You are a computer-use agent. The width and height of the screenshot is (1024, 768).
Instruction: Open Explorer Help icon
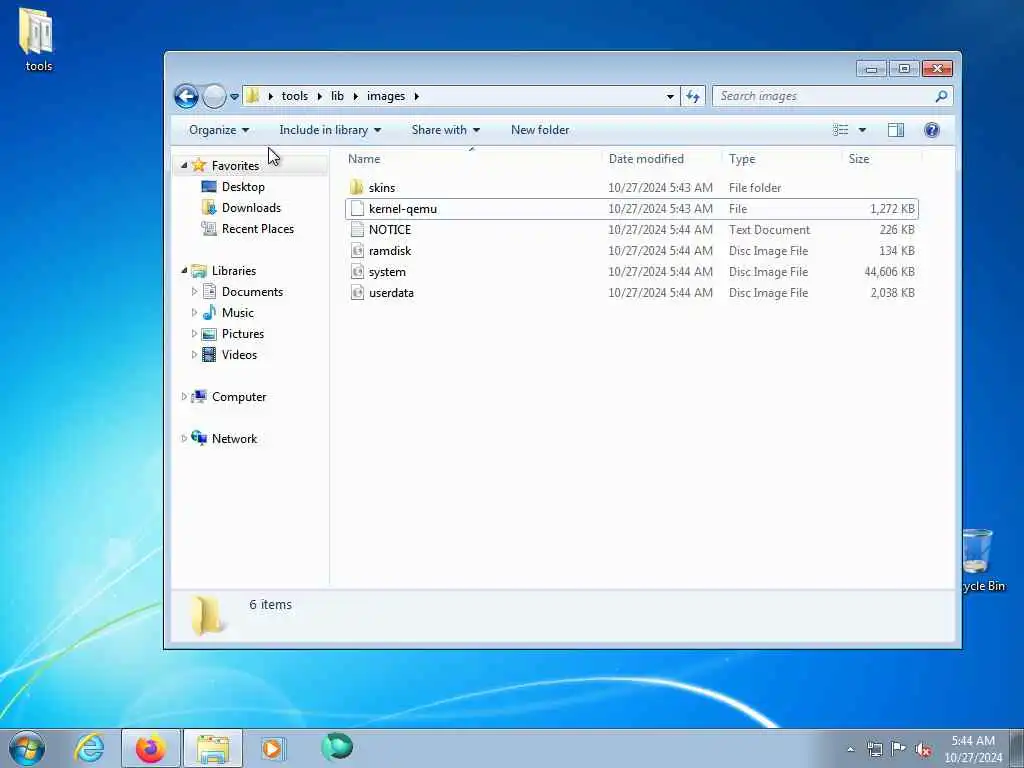(932, 130)
